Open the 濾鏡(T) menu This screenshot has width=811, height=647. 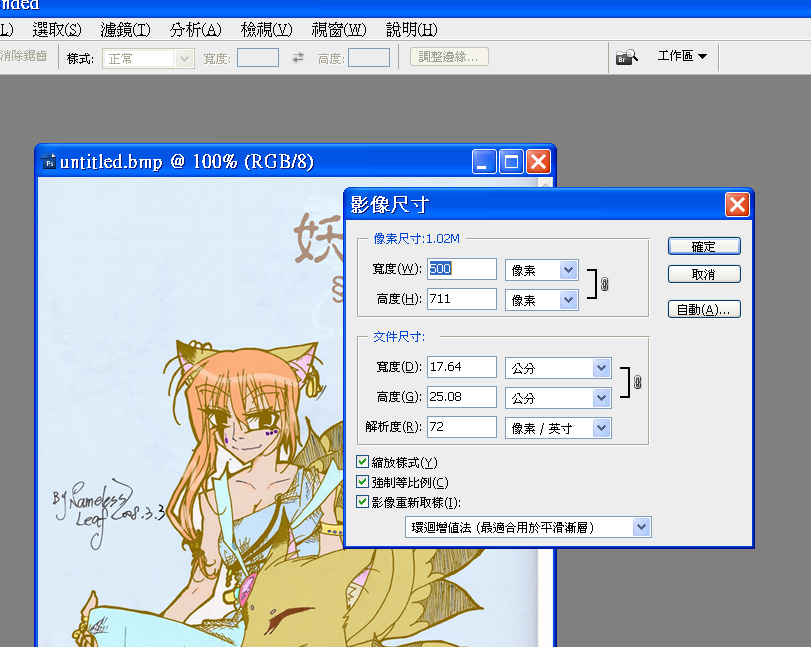126,29
